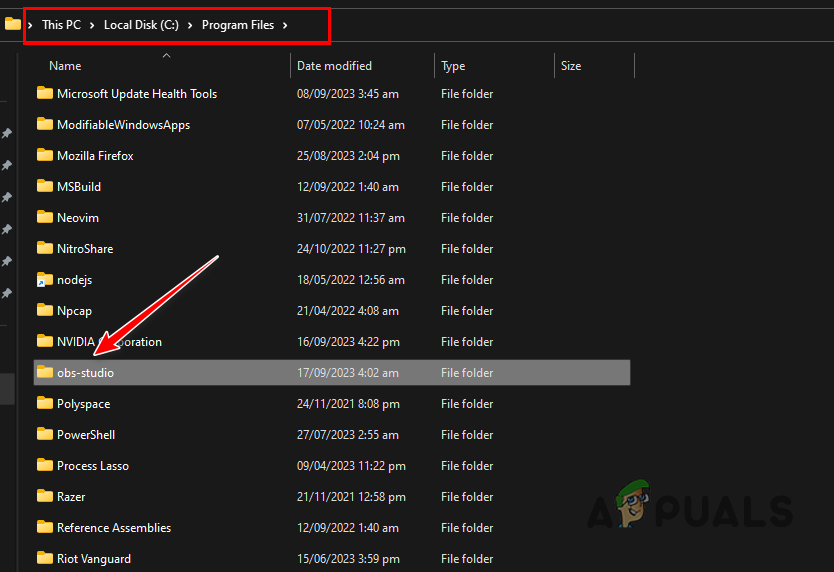Select the Razer folder name
The height and width of the screenshot is (572, 834).
tap(71, 496)
